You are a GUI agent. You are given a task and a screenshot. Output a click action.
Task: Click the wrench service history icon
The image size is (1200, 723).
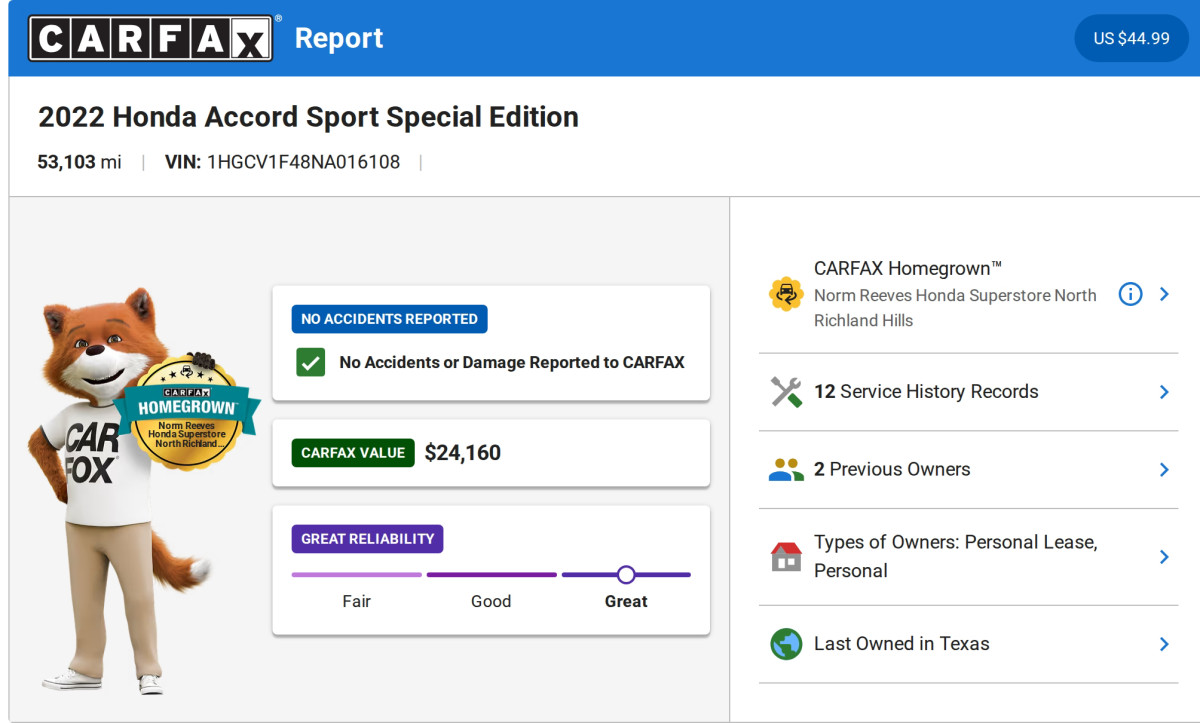[x=786, y=392]
